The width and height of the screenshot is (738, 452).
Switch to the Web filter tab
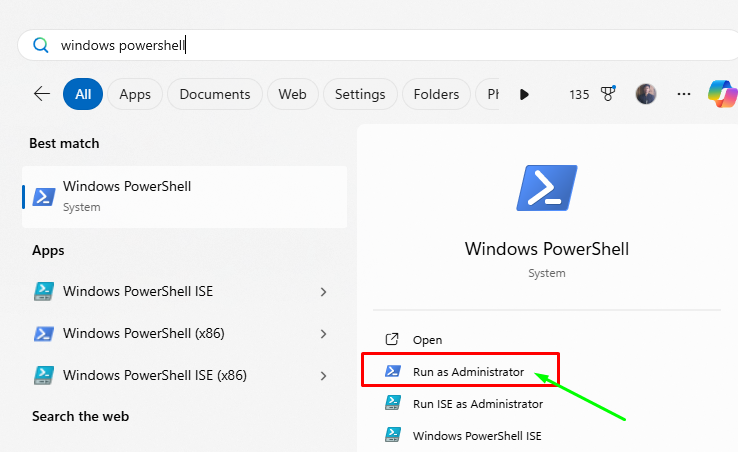click(292, 94)
